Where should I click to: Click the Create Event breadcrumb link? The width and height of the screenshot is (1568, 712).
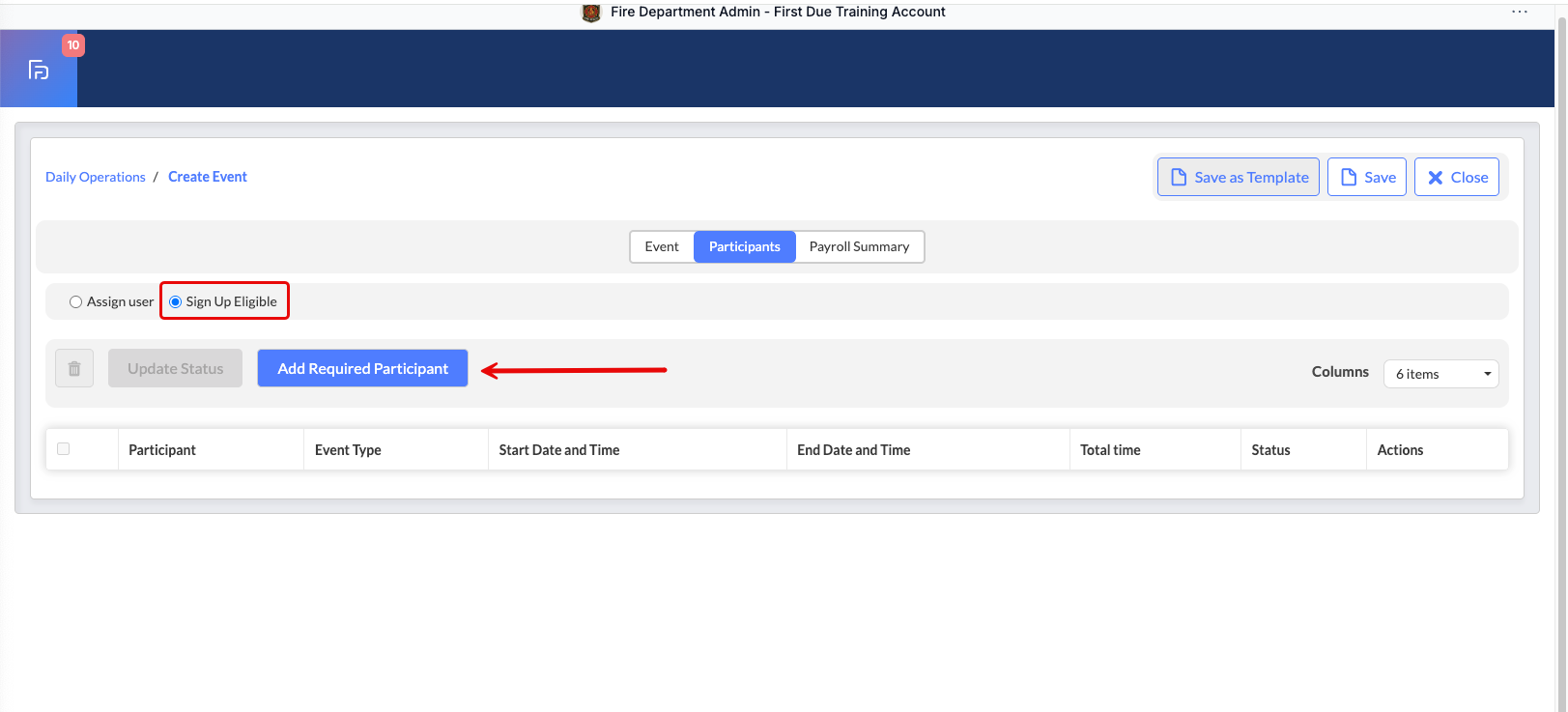pyautogui.click(x=208, y=177)
